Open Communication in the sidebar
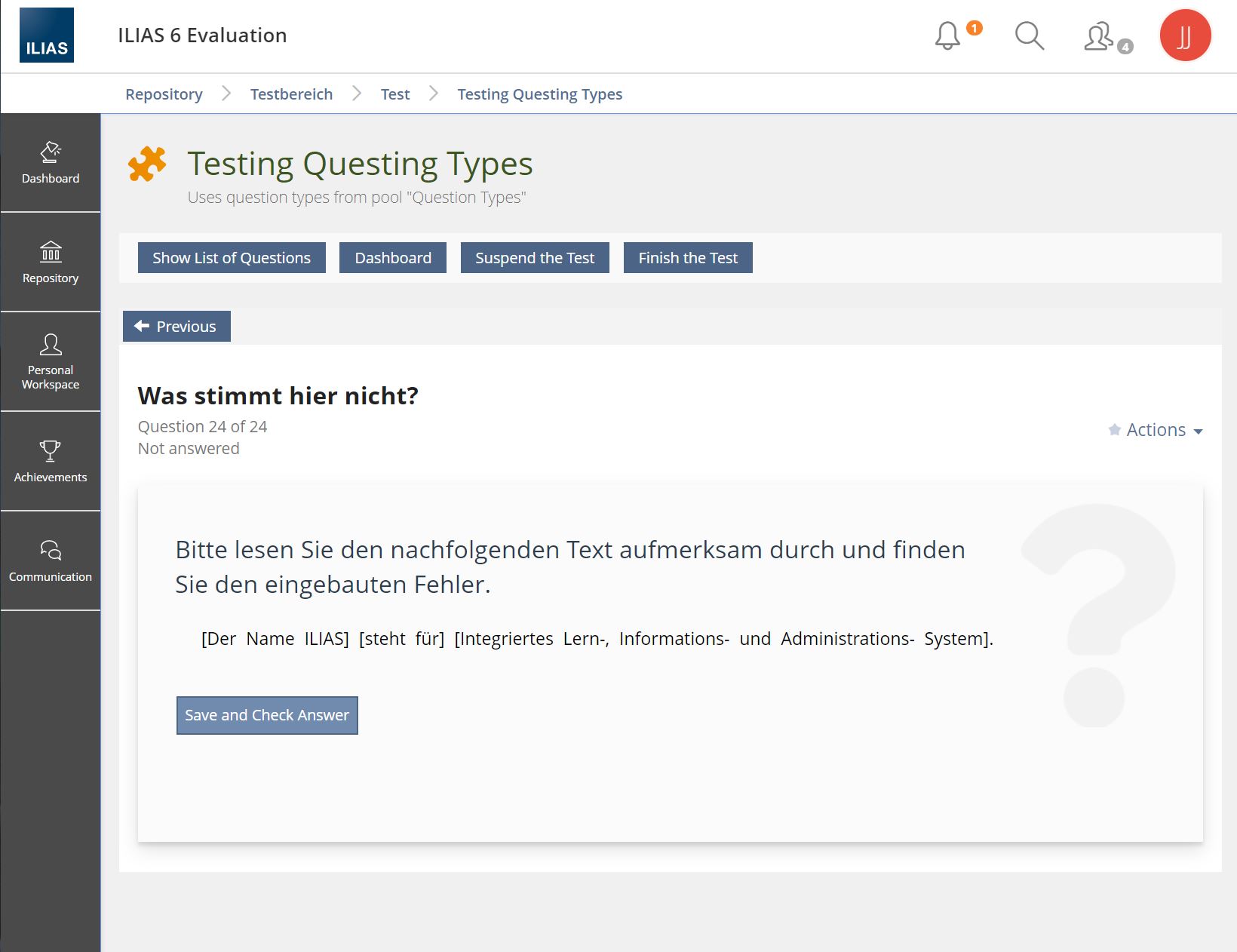 (51, 560)
